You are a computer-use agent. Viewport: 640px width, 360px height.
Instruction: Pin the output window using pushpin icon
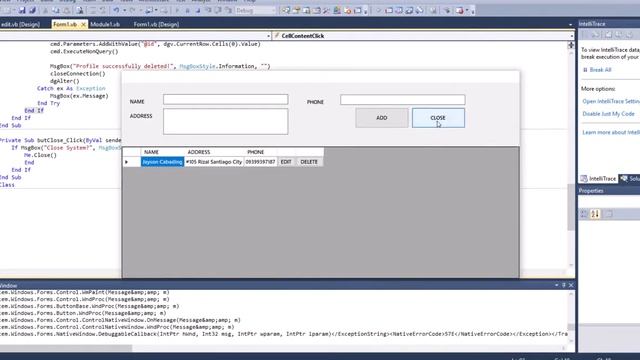[x=564, y=285]
